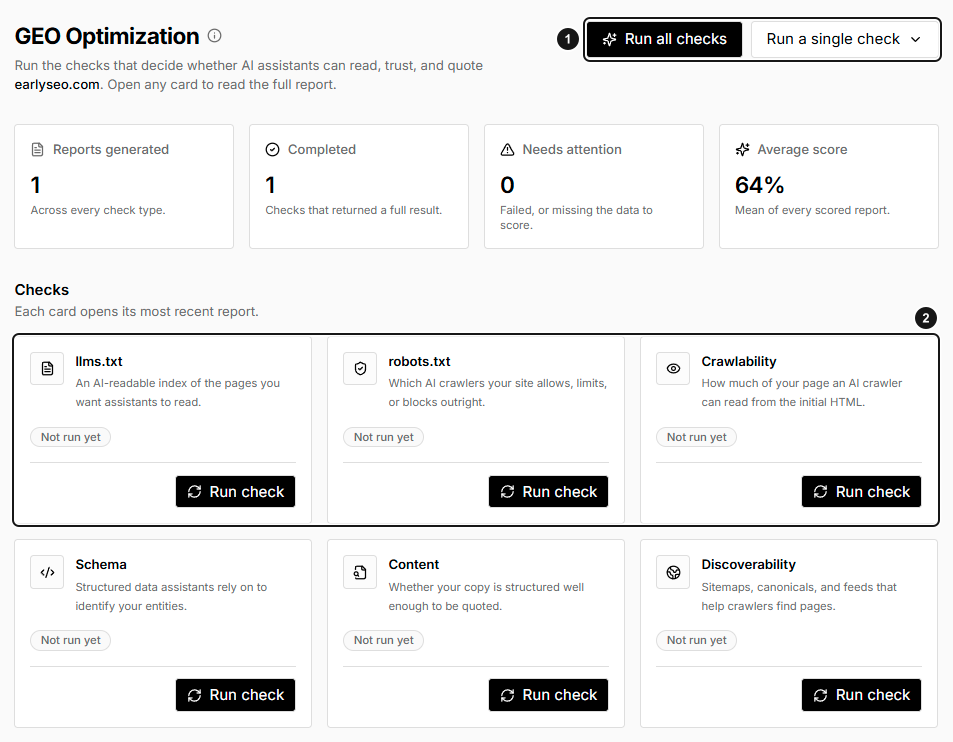The height and width of the screenshot is (742, 953).
Task: Click the checkmark circle icon next to Completed
Action: point(272,149)
